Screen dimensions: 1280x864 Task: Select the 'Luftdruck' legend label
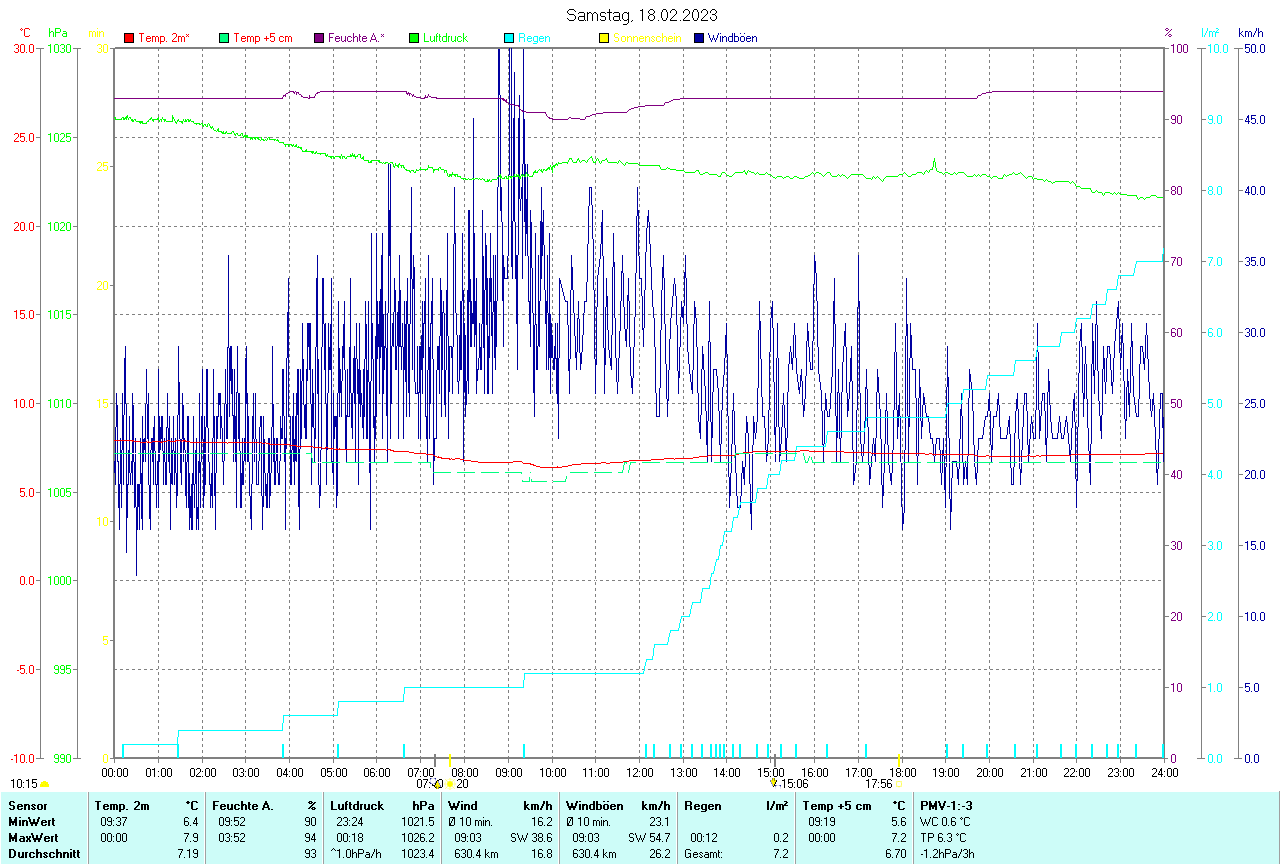[x=446, y=38]
